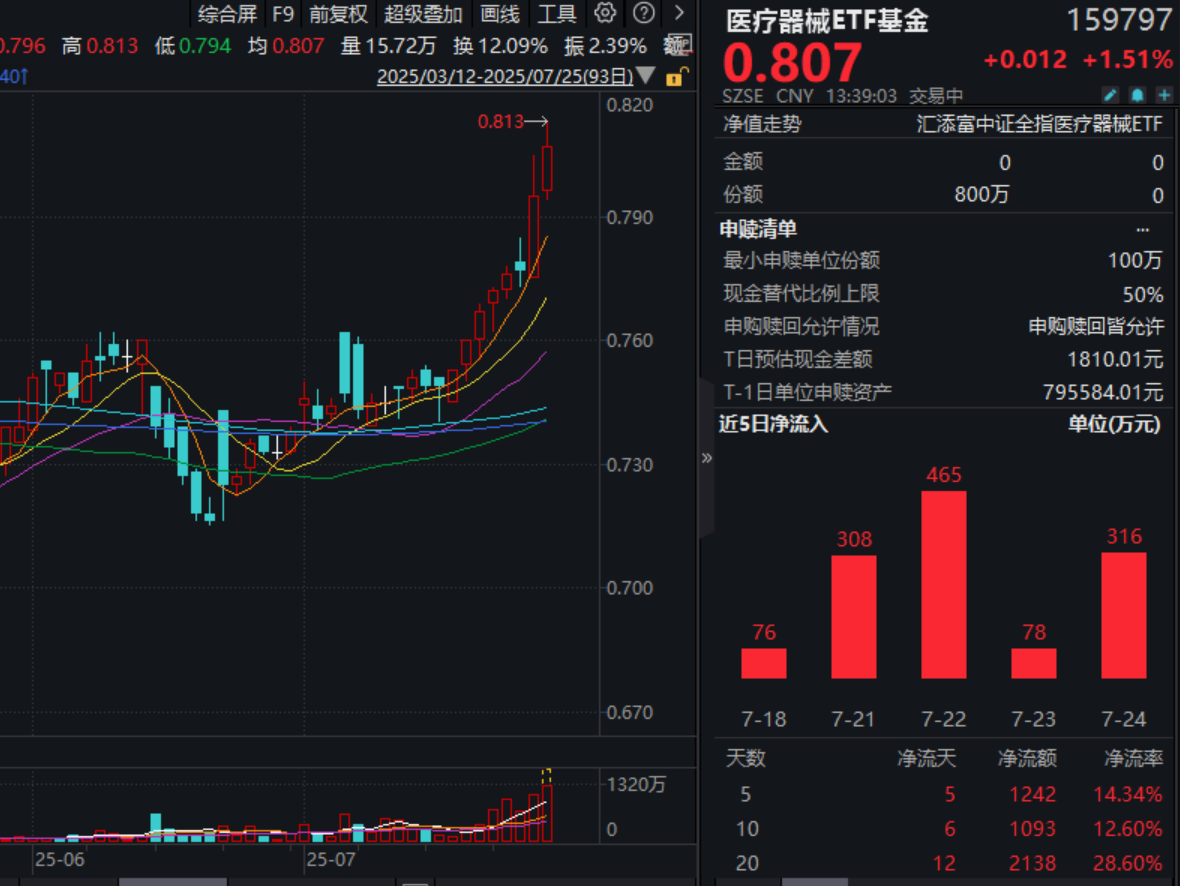
Task: Toggle 前复权 price adjustment mode
Action: pos(340,14)
